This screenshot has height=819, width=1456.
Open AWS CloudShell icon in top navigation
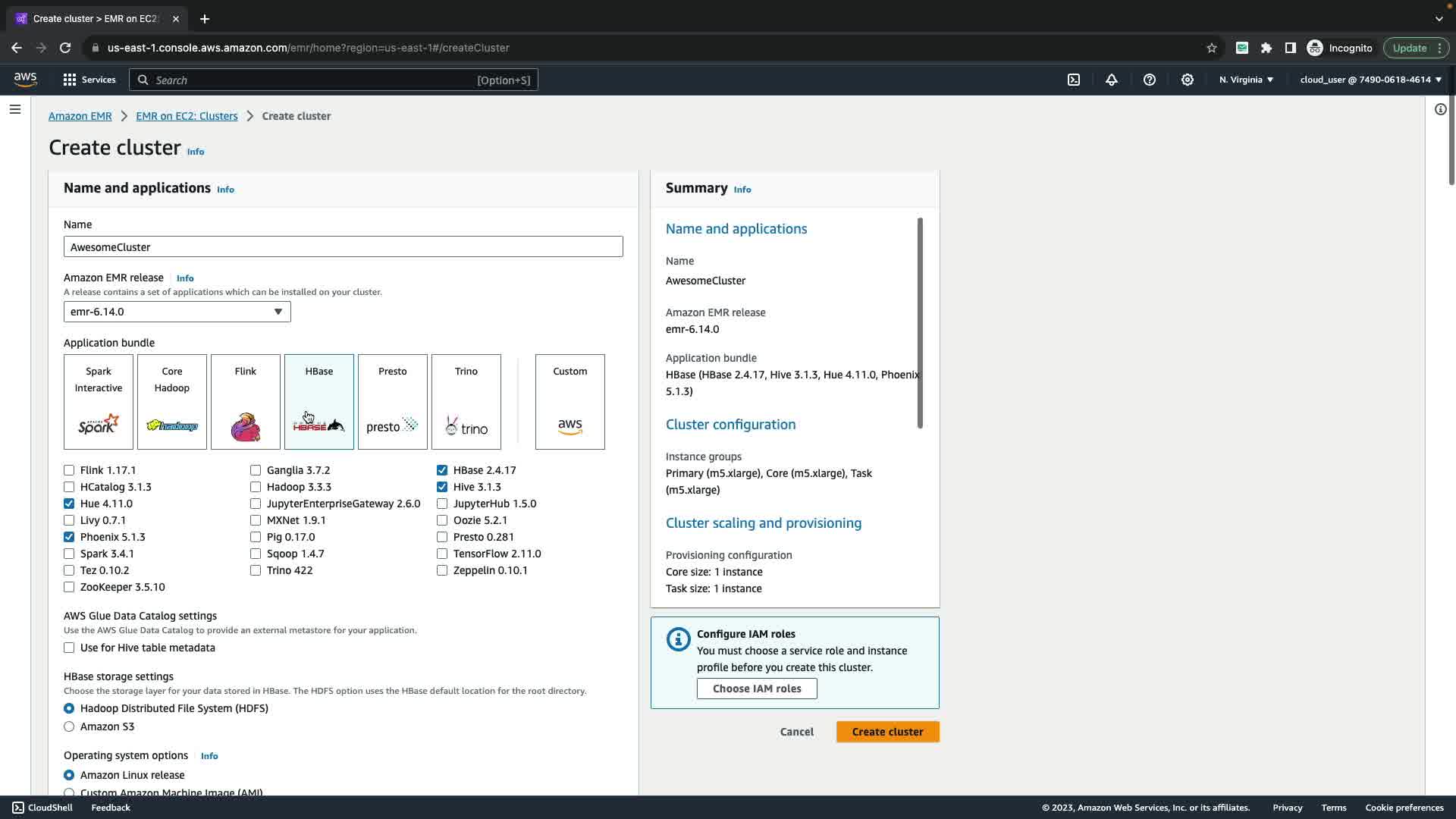[x=1074, y=80]
